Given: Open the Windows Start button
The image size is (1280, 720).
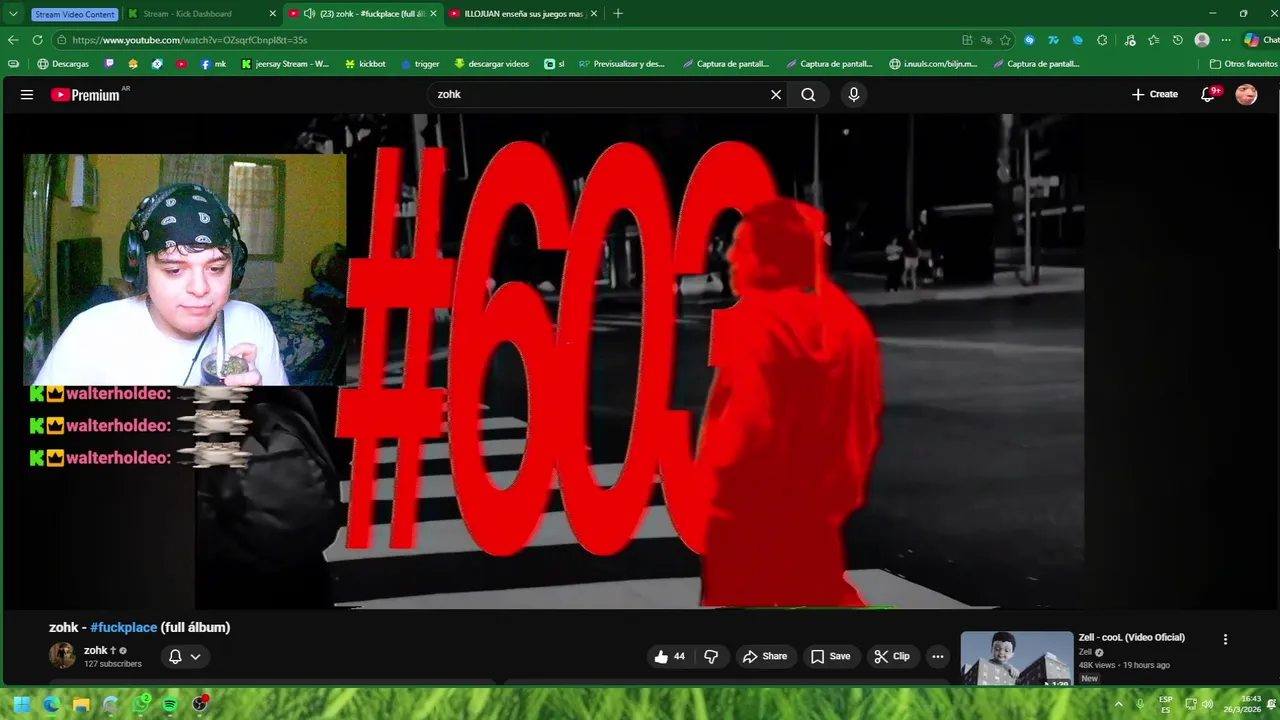Looking at the screenshot, I should [x=21, y=704].
